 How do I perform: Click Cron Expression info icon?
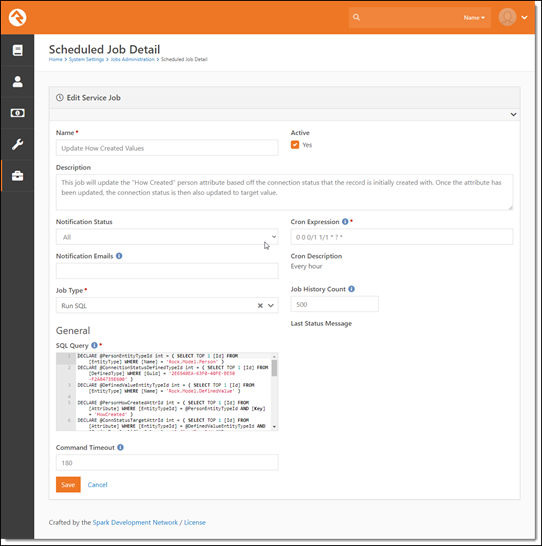(x=345, y=221)
